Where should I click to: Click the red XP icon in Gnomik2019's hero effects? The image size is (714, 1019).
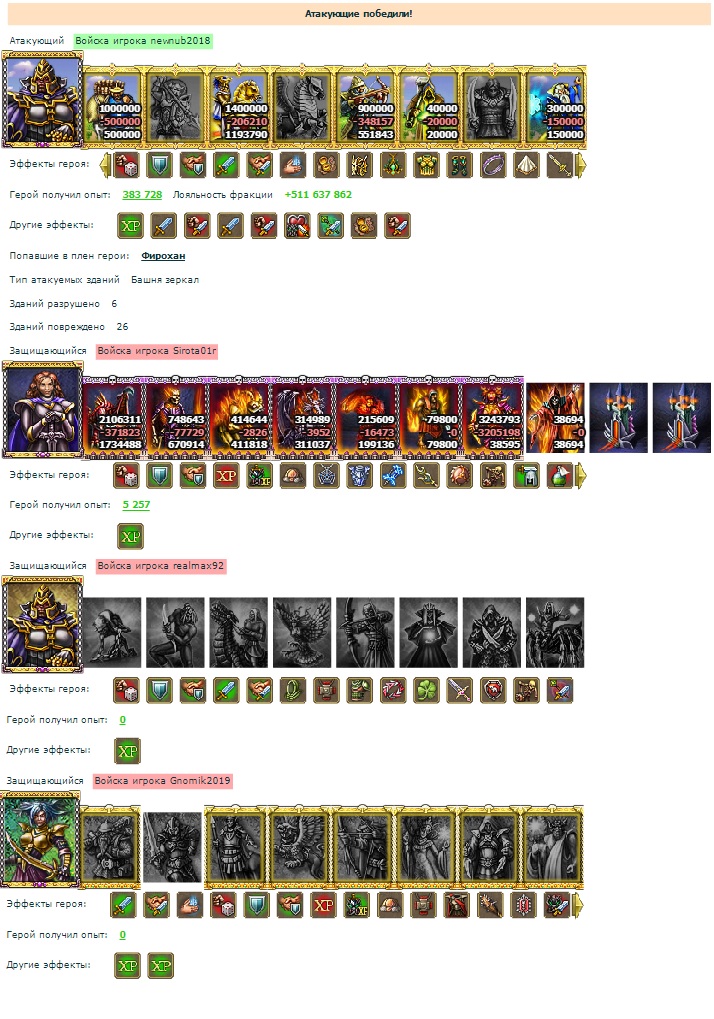coord(323,905)
